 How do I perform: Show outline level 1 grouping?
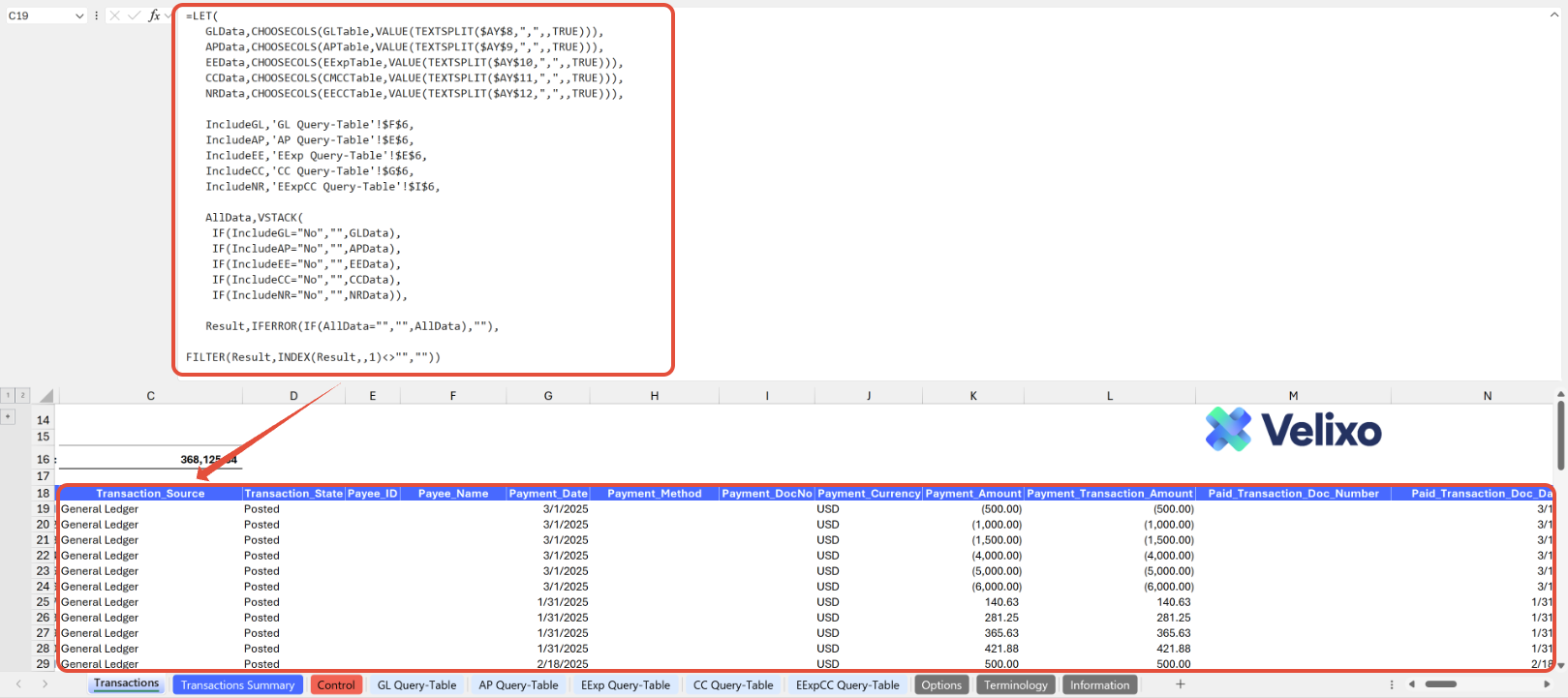point(8,395)
